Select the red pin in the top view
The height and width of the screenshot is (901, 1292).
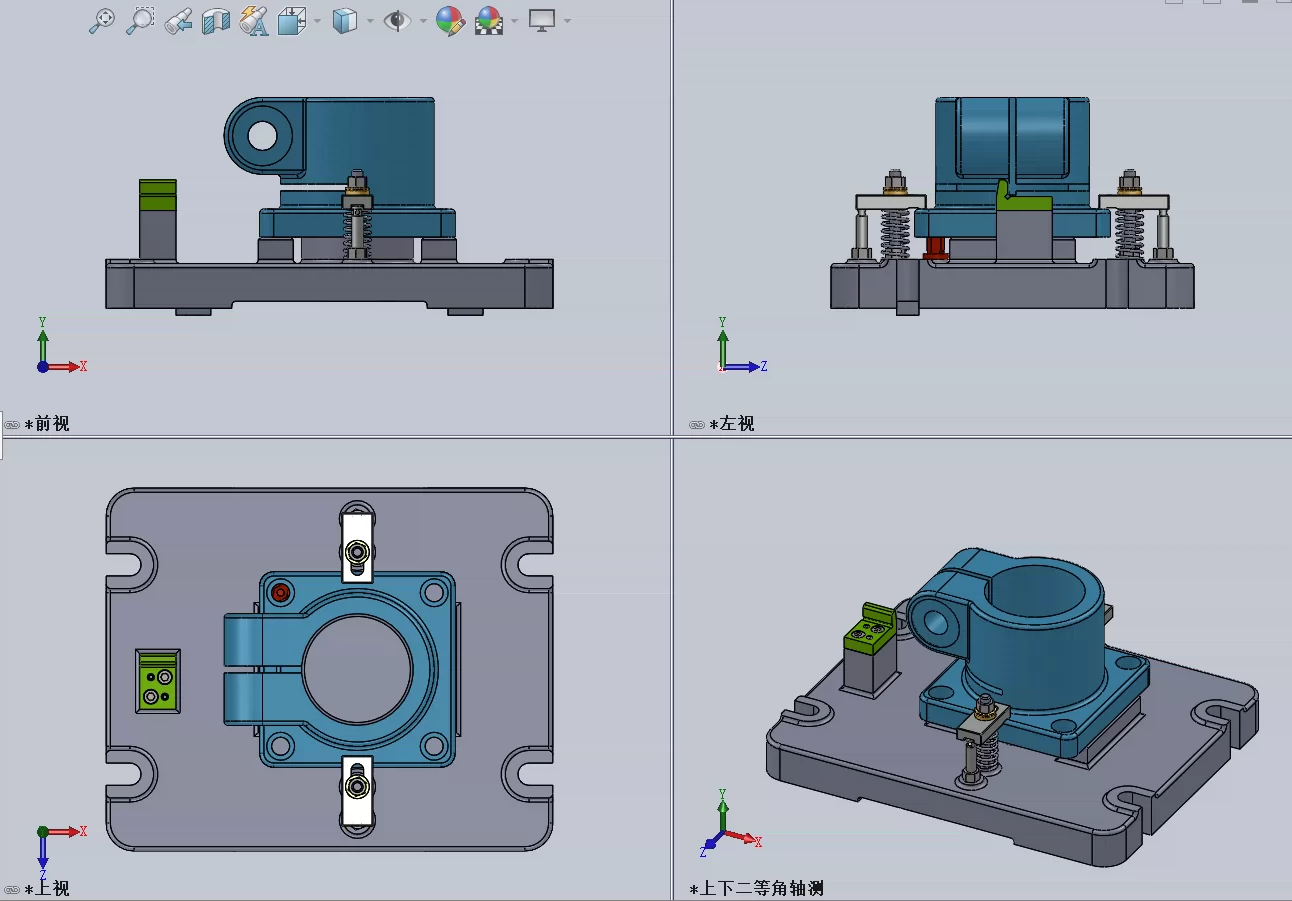[281, 593]
